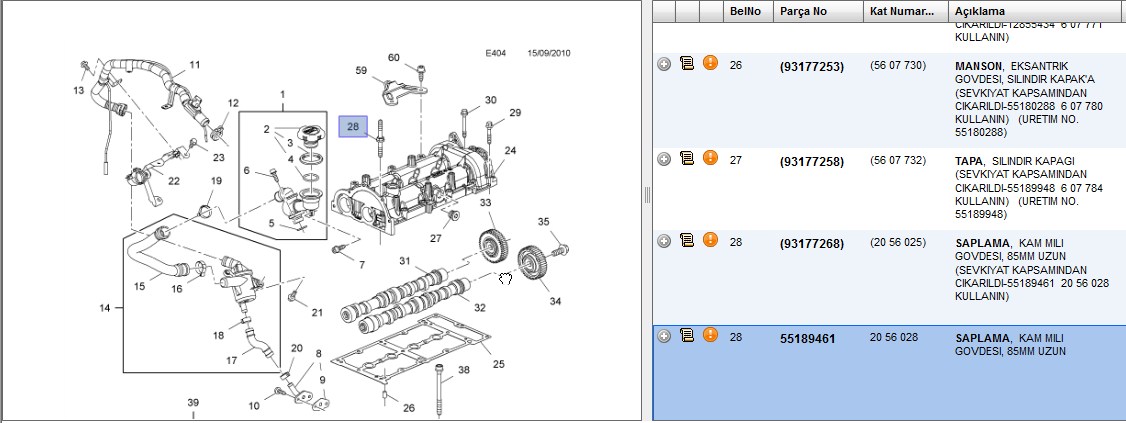This screenshot has width=1126, height=423.
Task: Select catalog number (56 07 732)
Action: point(898,160)
